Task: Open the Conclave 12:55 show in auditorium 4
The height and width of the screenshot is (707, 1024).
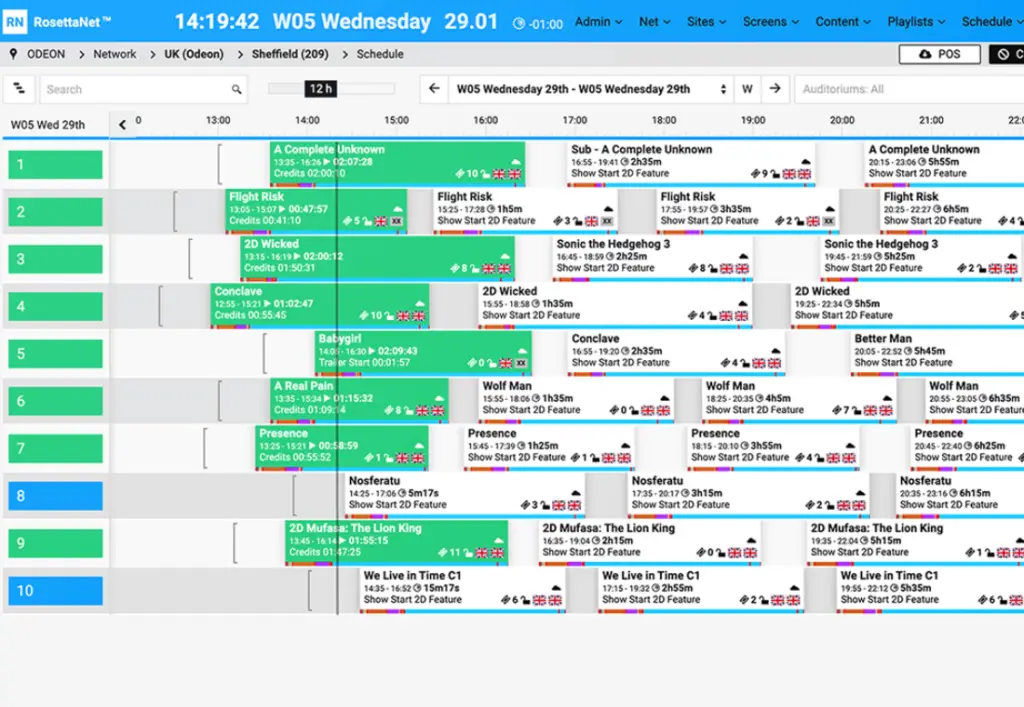Action: click(320, 304)
